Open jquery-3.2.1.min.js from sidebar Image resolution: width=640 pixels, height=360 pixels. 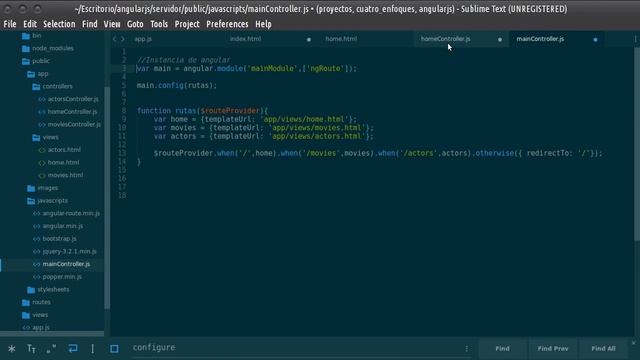point(64,251)
